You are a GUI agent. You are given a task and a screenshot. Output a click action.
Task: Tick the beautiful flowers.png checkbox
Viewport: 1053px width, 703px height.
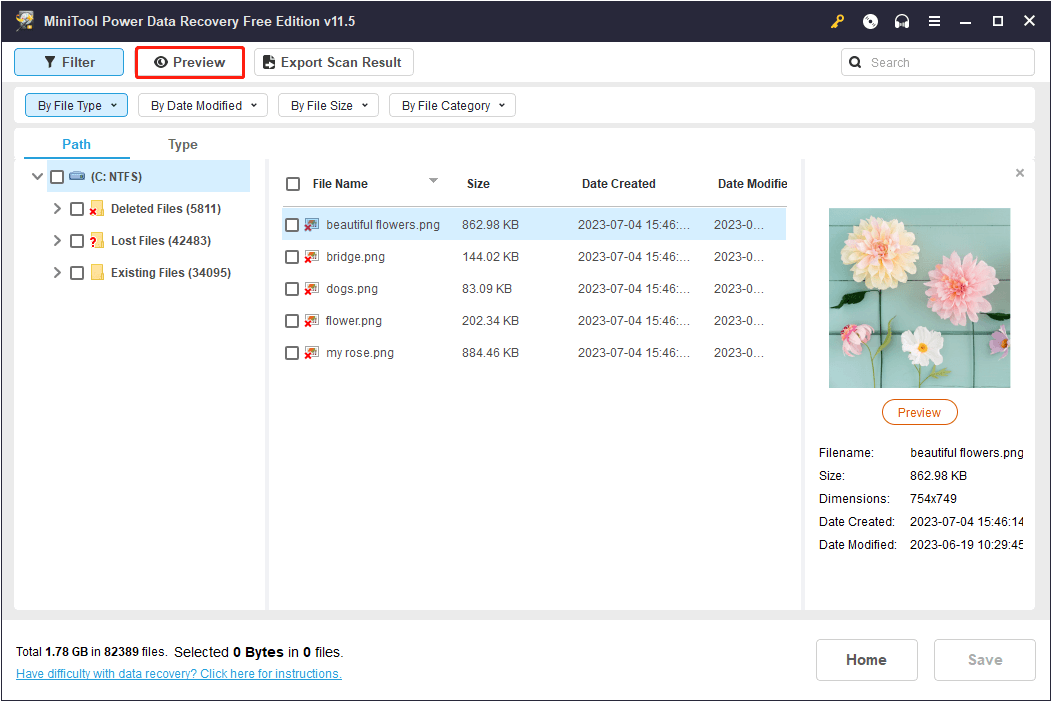291,225
